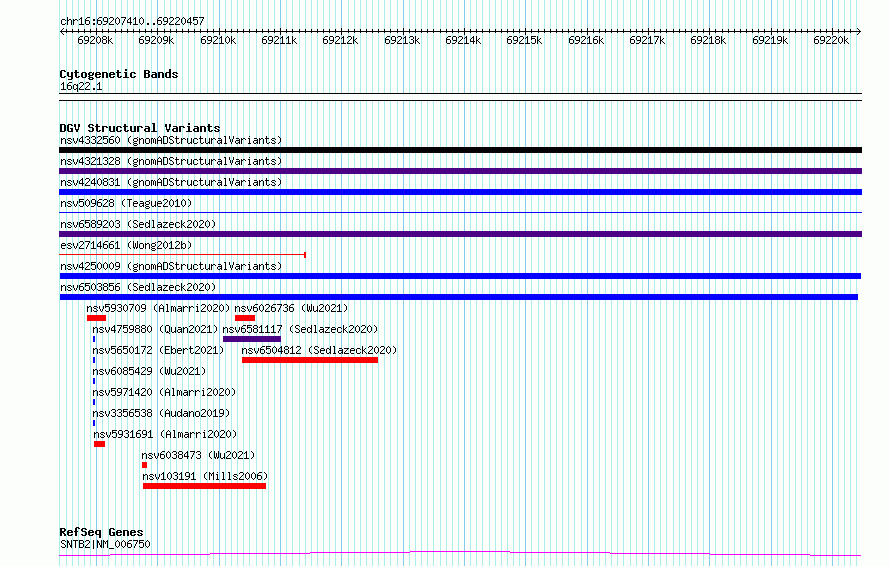
Task: Select the red bar under nsv5931691
Action: pos(99,444)
